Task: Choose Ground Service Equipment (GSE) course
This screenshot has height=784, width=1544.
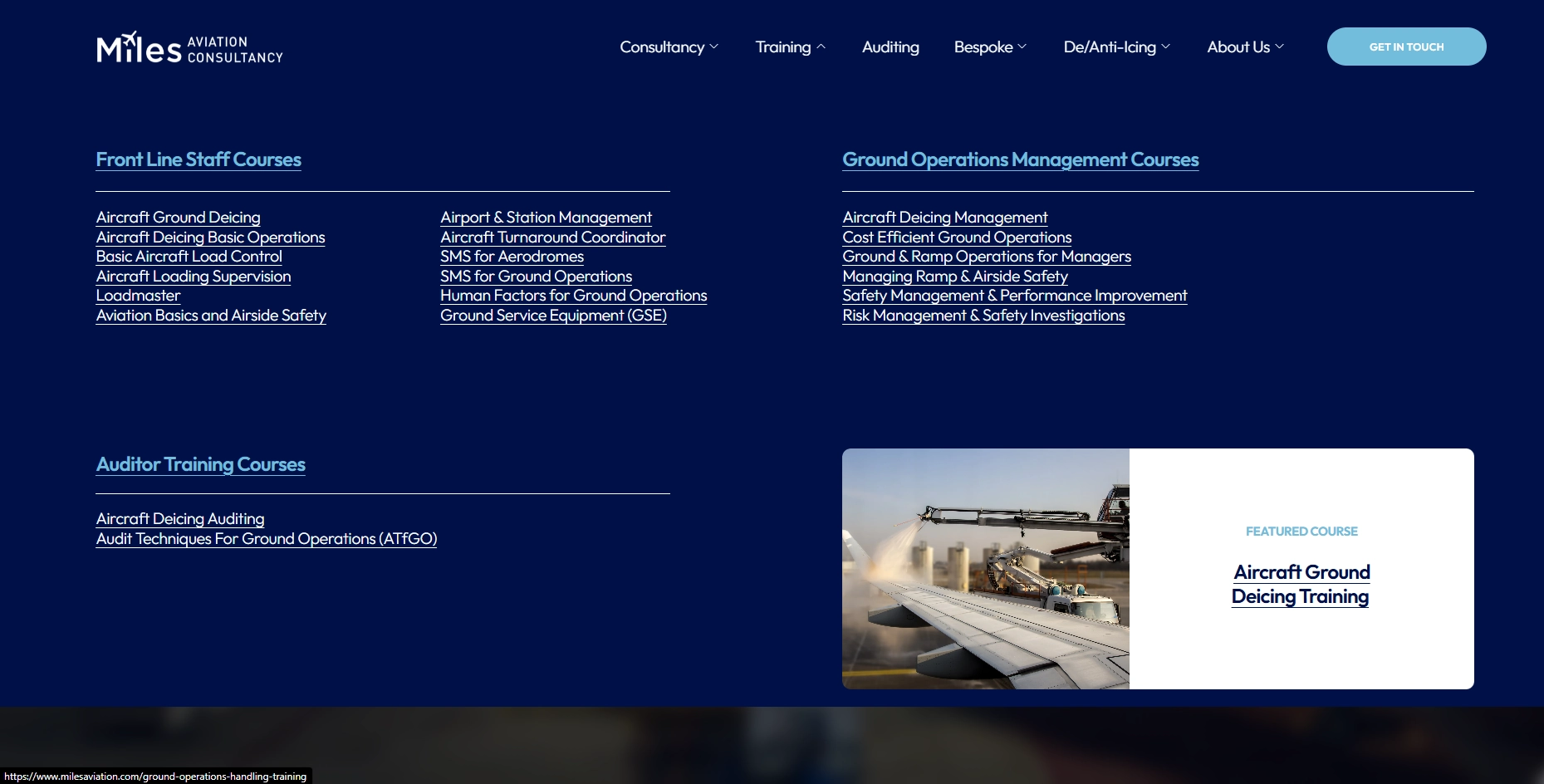Action: (x=553, y=316)
